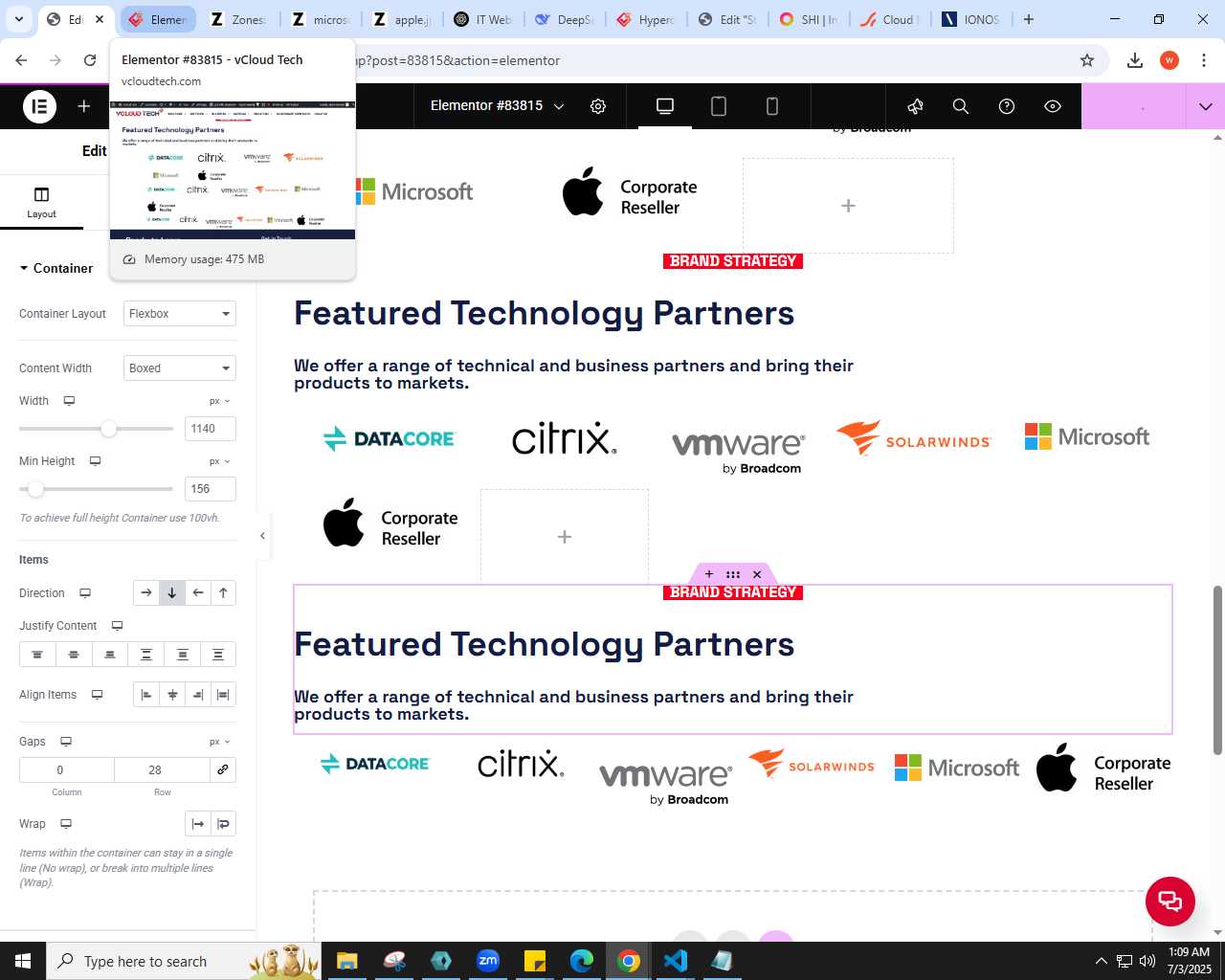Image resolution: width=1225 pixels, height=980 pixels.
Task: Adjust the Width slider handle
Action: (109, 429)
